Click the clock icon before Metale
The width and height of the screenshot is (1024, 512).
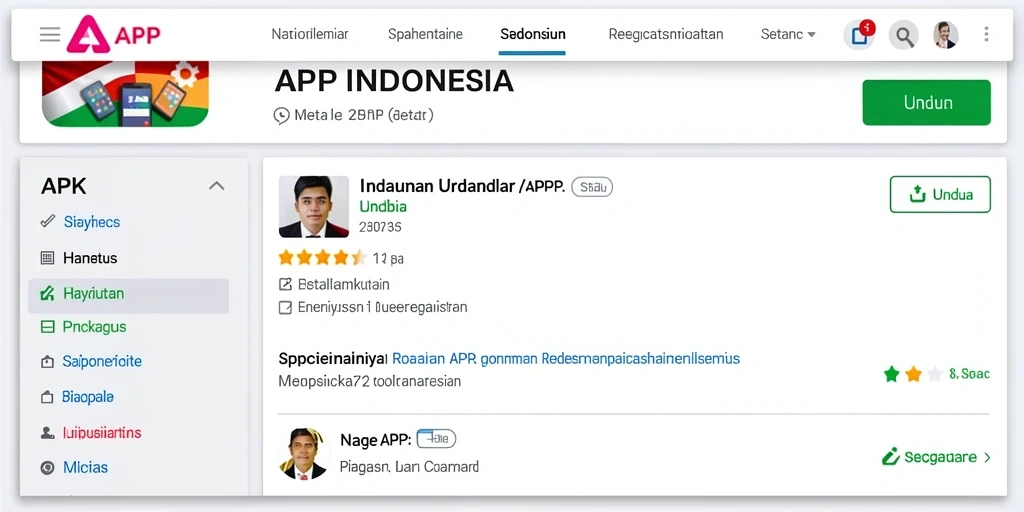coord(281,116)
